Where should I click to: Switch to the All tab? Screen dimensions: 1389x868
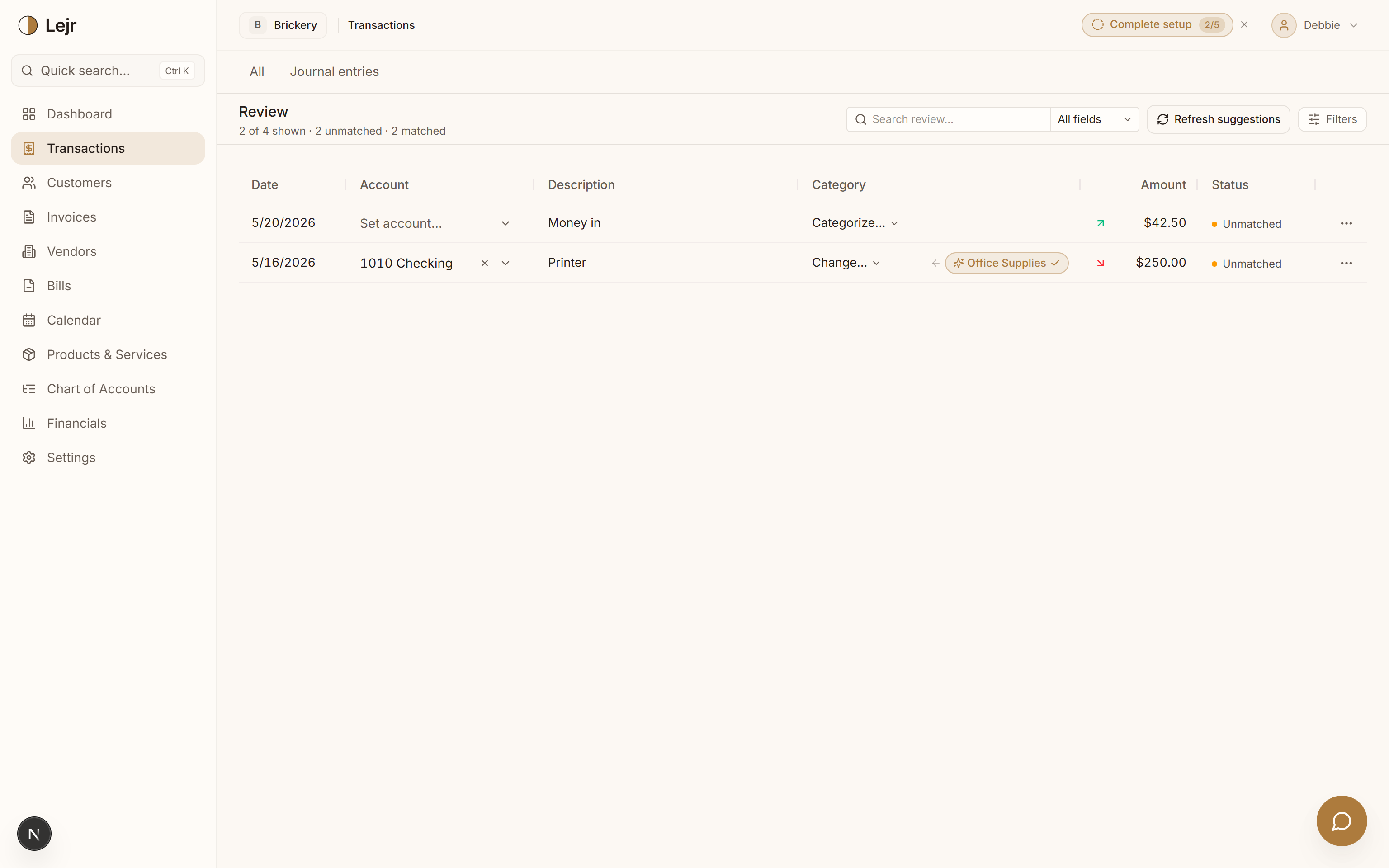pyautogui.click(x=257, y=72)
